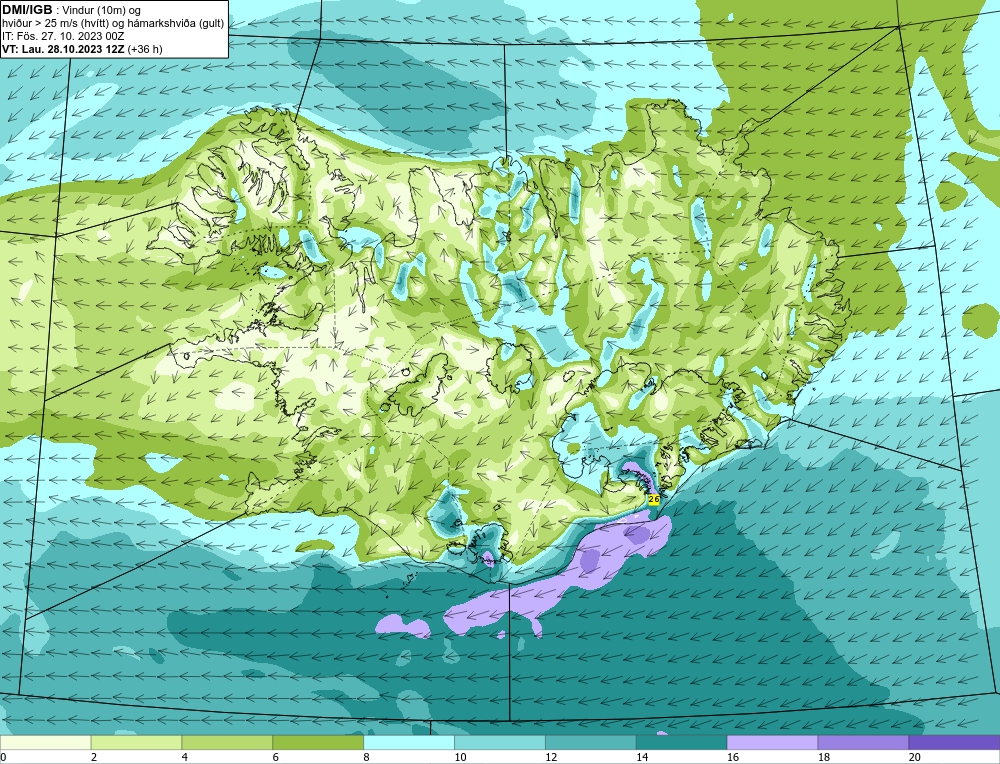Click the yellow 26 gust marker

(x=654, y=499)
